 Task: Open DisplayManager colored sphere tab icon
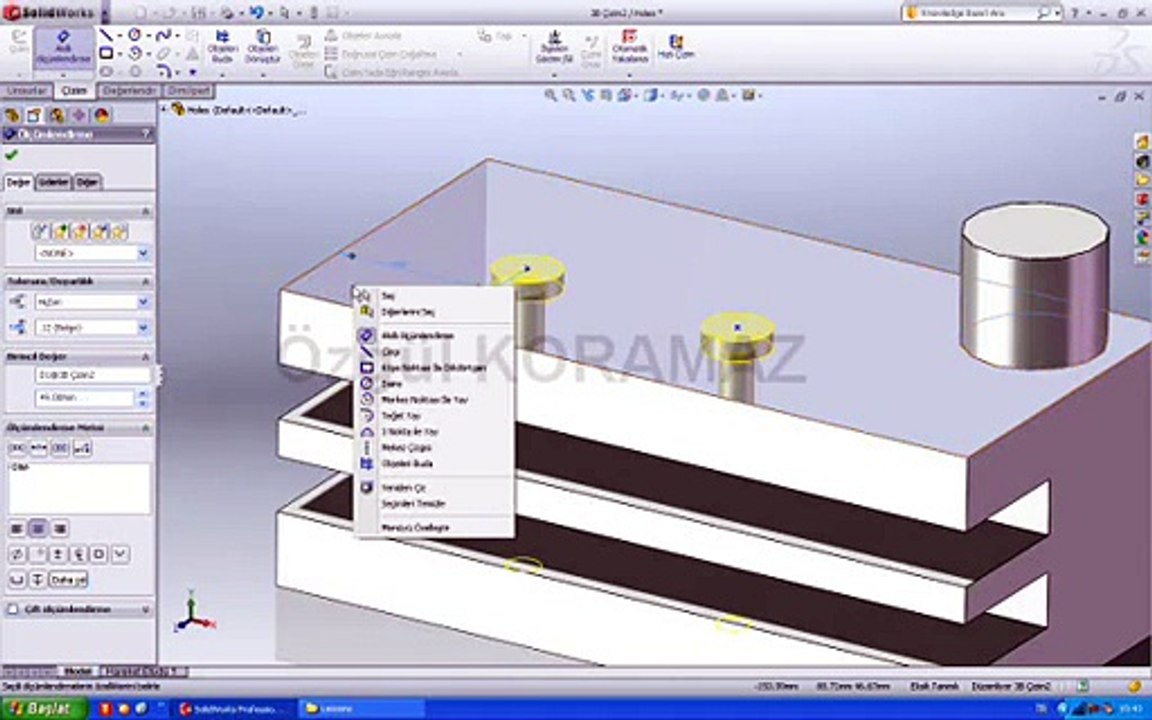[101, 115]
